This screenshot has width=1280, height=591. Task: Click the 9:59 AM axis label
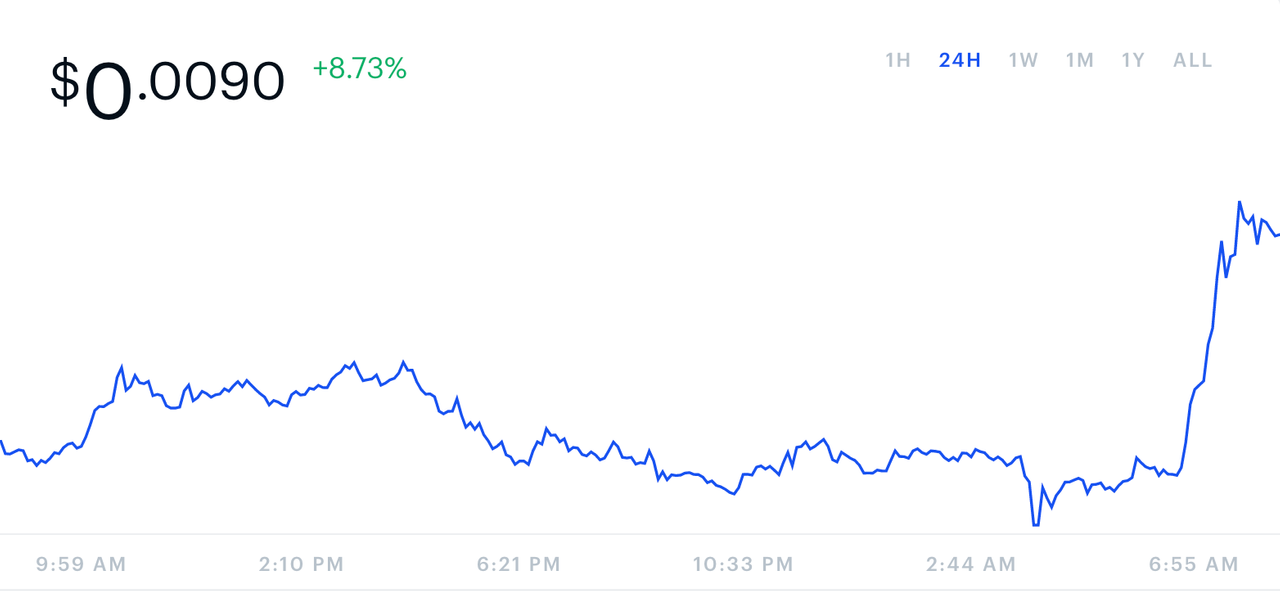81,564
